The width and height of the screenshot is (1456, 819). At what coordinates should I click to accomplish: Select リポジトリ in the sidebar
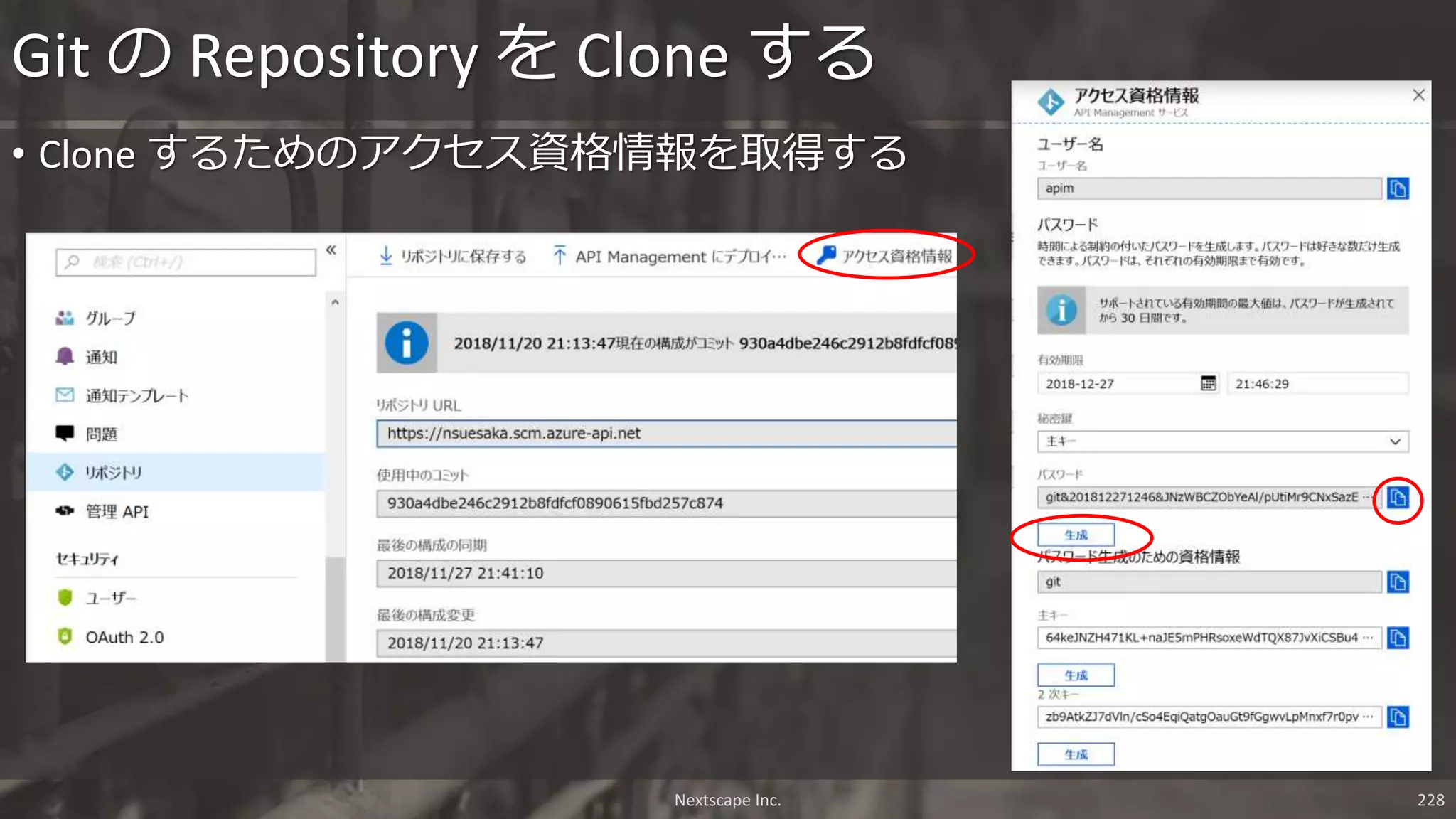176,472
